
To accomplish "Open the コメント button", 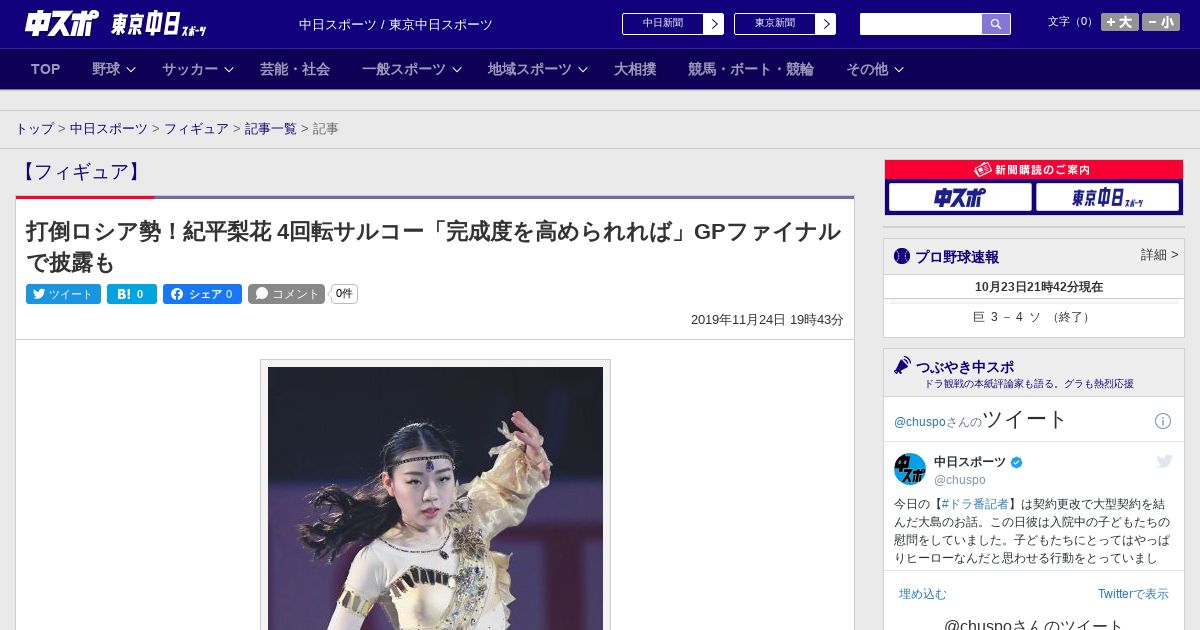I will pyautogui.click(x=286, y=294).
